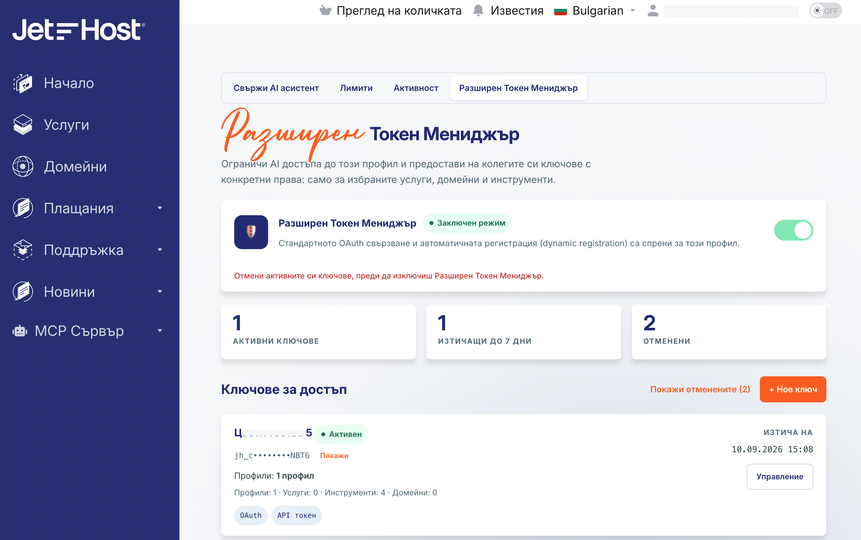The height and width of the screenshot is (540, 861).
Task: Click the Ключове за достъп heading
Action: [x=284, y=389]
